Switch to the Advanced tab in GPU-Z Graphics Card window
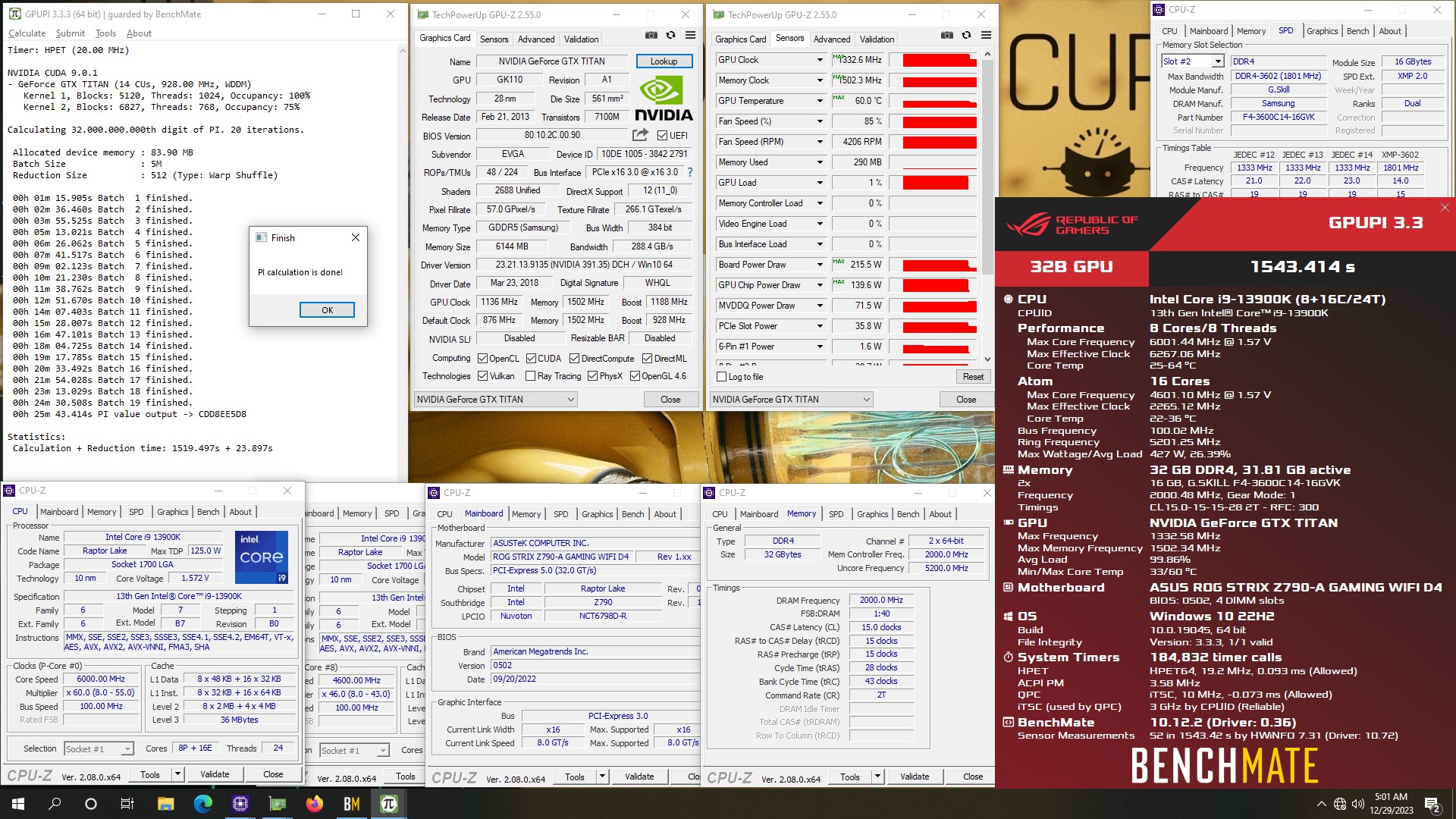The height and width of the screenshot is (819, 1456). tap(536, 39)
